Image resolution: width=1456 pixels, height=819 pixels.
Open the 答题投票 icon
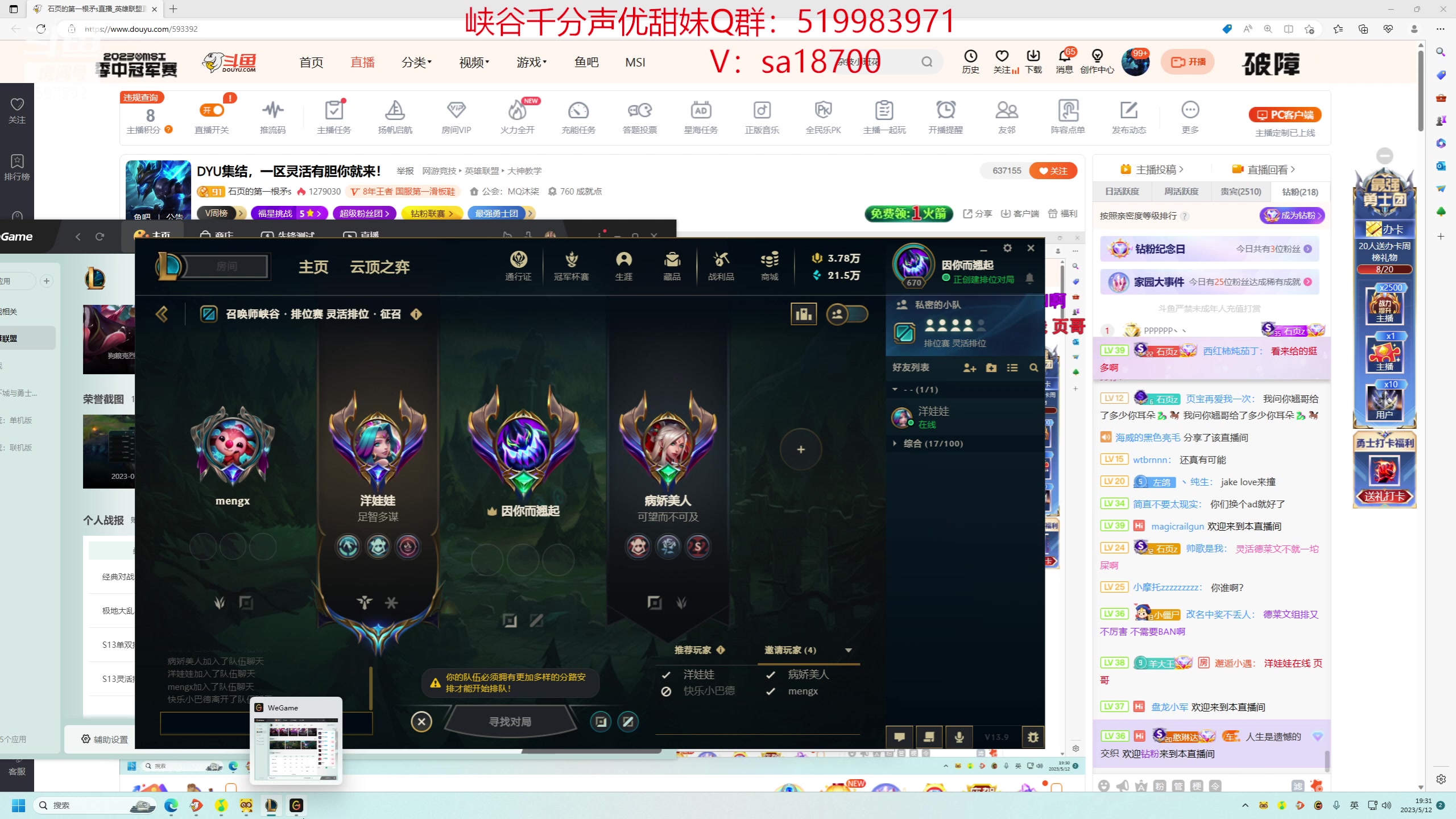pyautogui.click(x=640, y=117)
